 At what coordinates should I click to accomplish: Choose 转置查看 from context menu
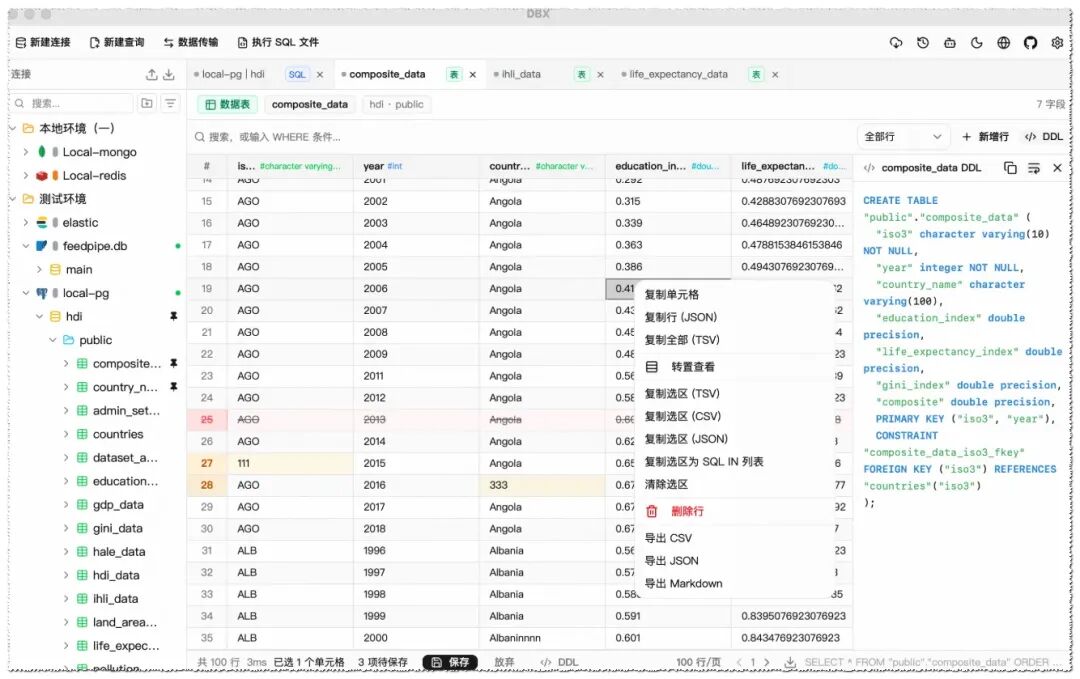pos(734,367)
